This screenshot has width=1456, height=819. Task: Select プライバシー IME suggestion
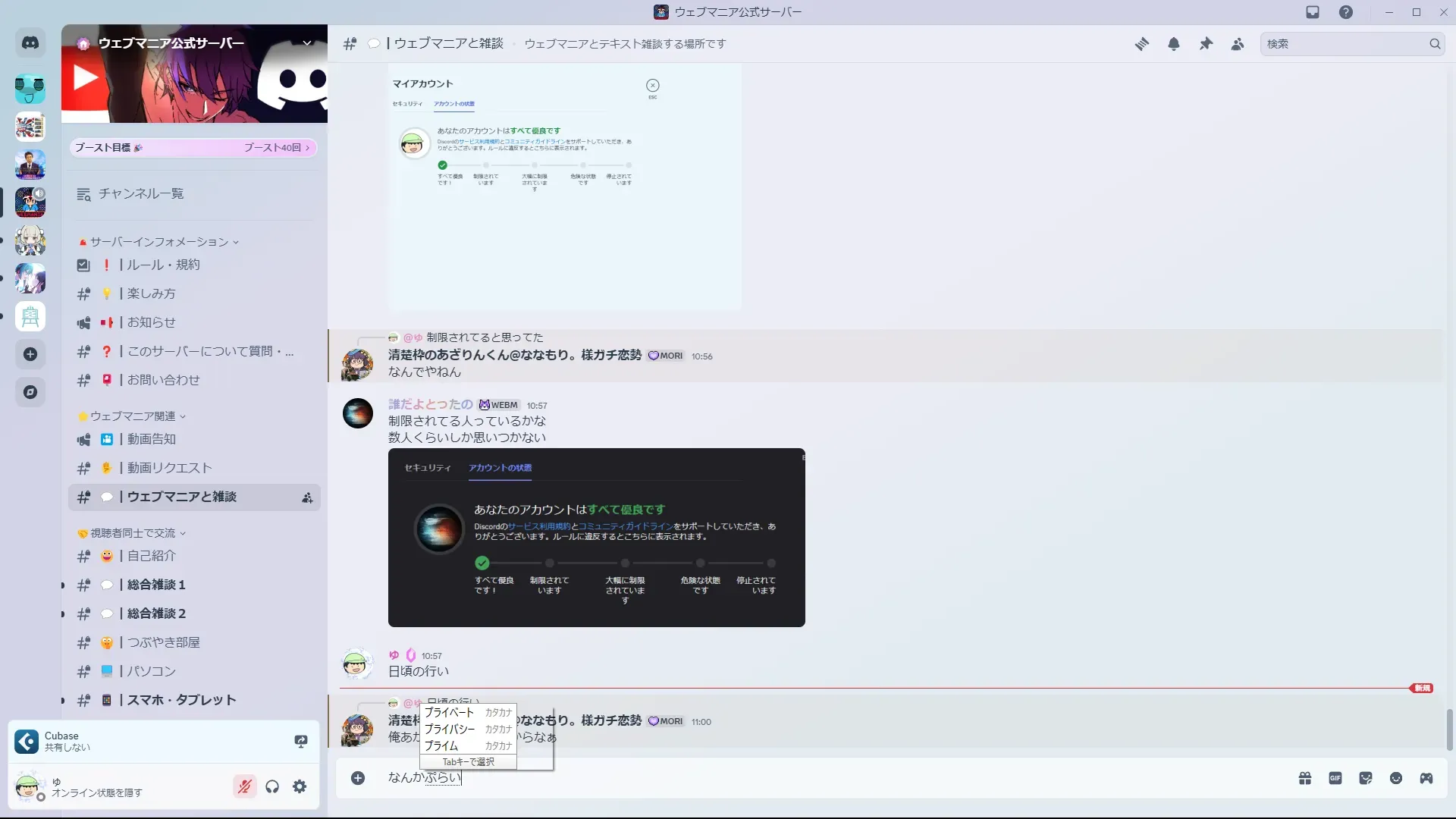[x=450, y=729]
